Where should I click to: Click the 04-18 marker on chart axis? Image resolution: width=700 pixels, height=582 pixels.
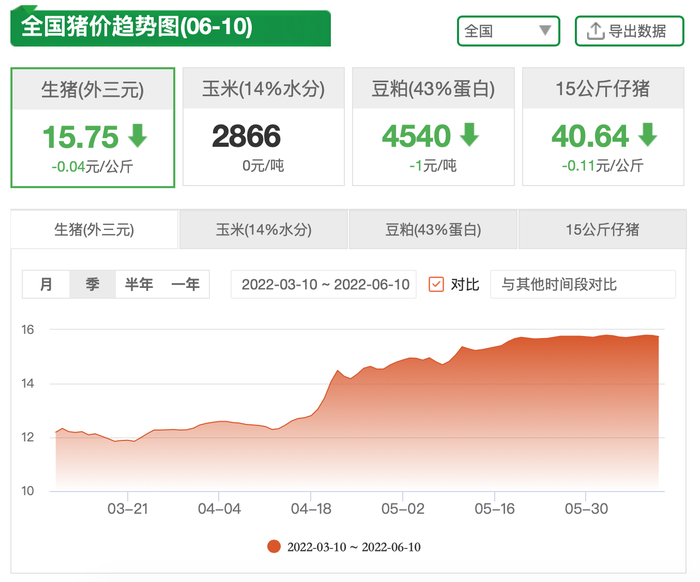tap(311, 508)
